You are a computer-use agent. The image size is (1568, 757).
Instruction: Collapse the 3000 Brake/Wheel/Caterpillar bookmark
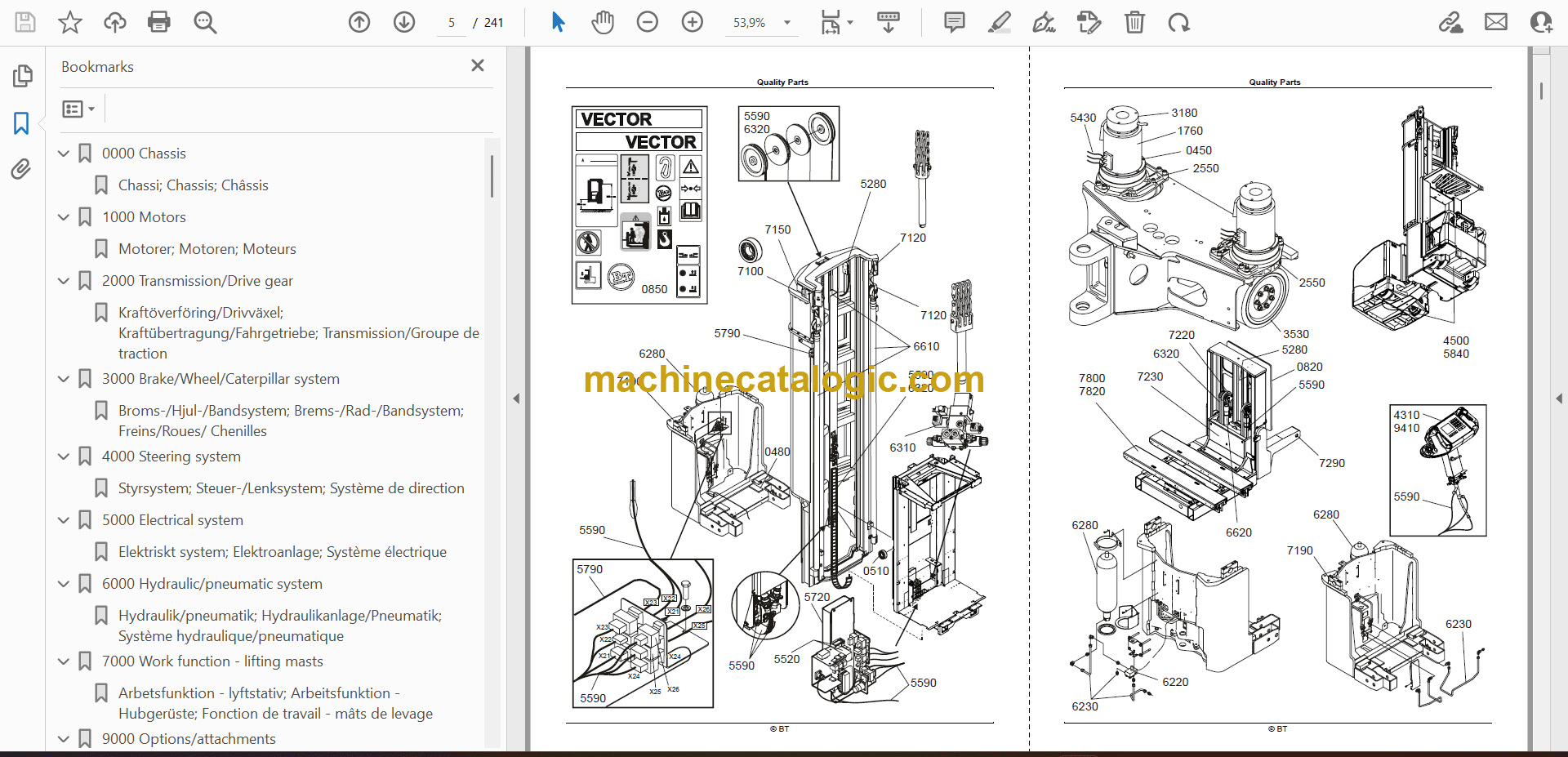click(x=64, y=378)
